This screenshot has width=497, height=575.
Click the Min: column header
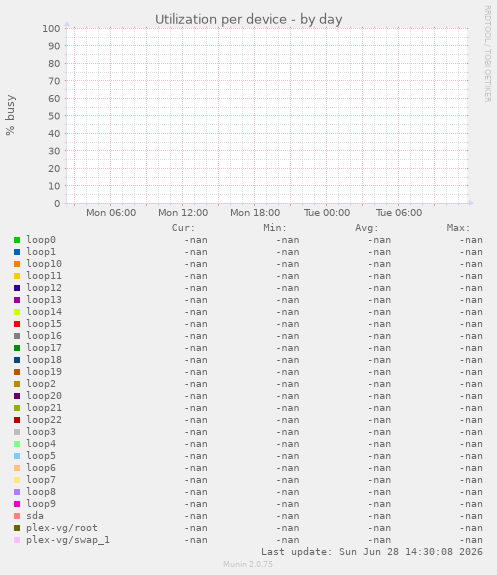pyautogui.click(x=275, y=228)
